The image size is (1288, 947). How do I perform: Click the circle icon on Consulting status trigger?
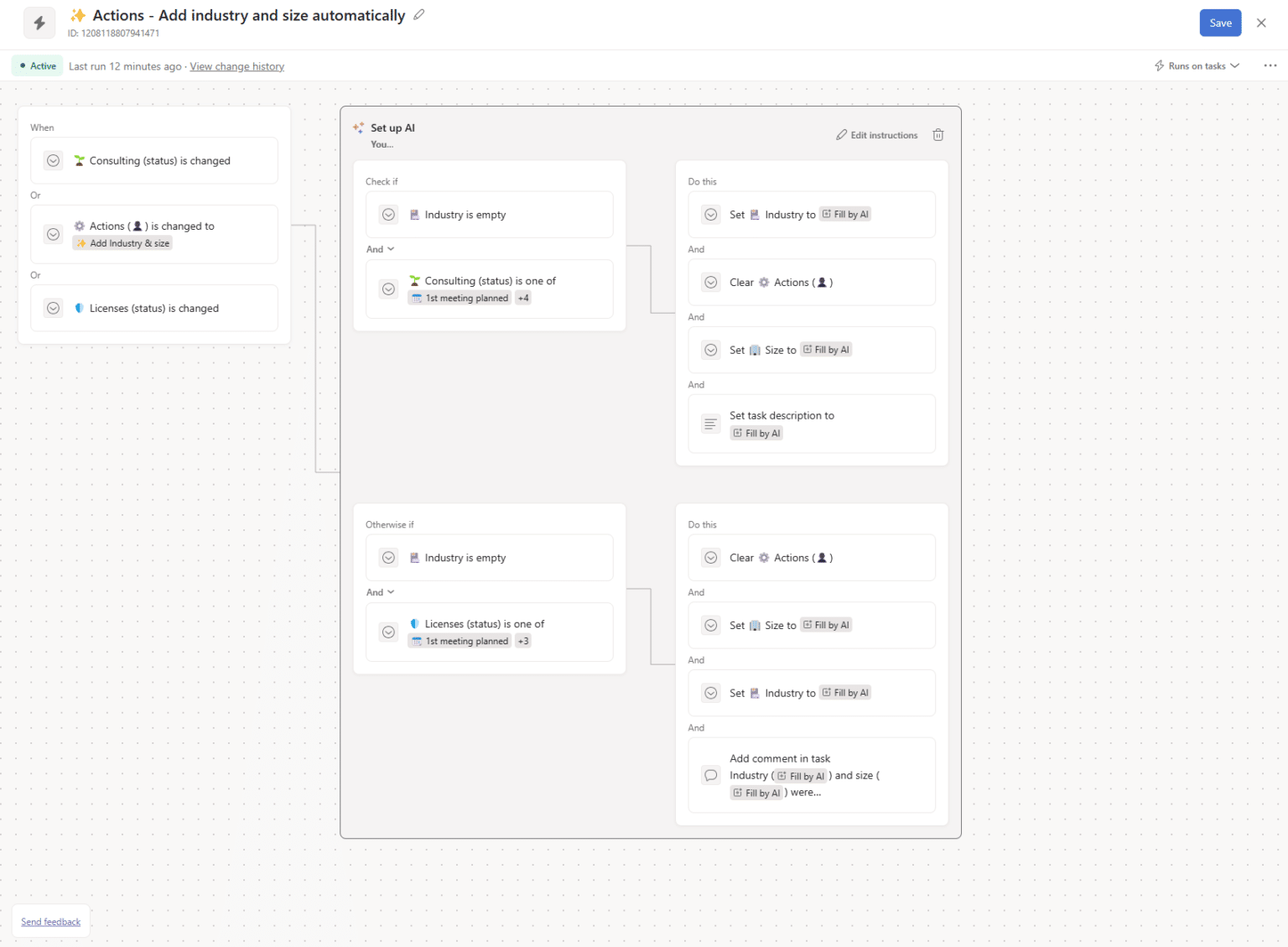click(x=54, y=161)
